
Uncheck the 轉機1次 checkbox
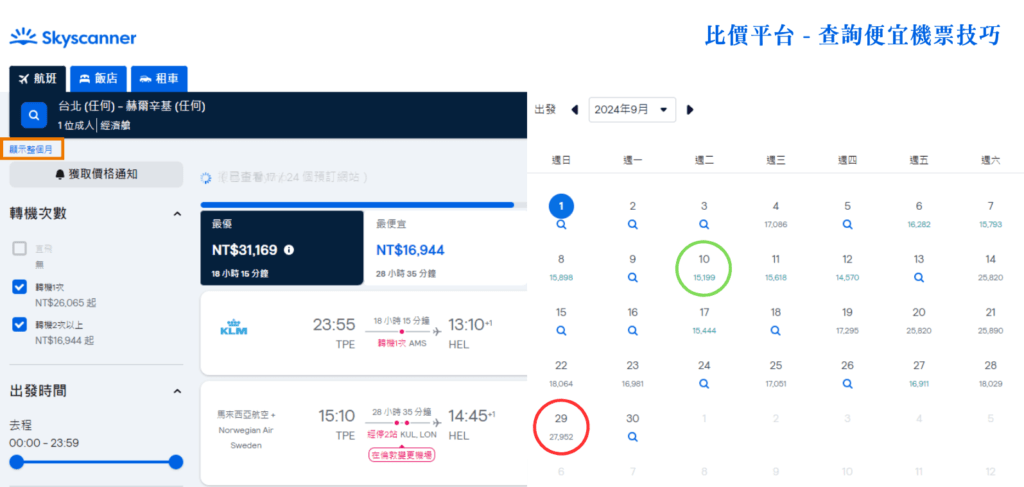(20, 287)
